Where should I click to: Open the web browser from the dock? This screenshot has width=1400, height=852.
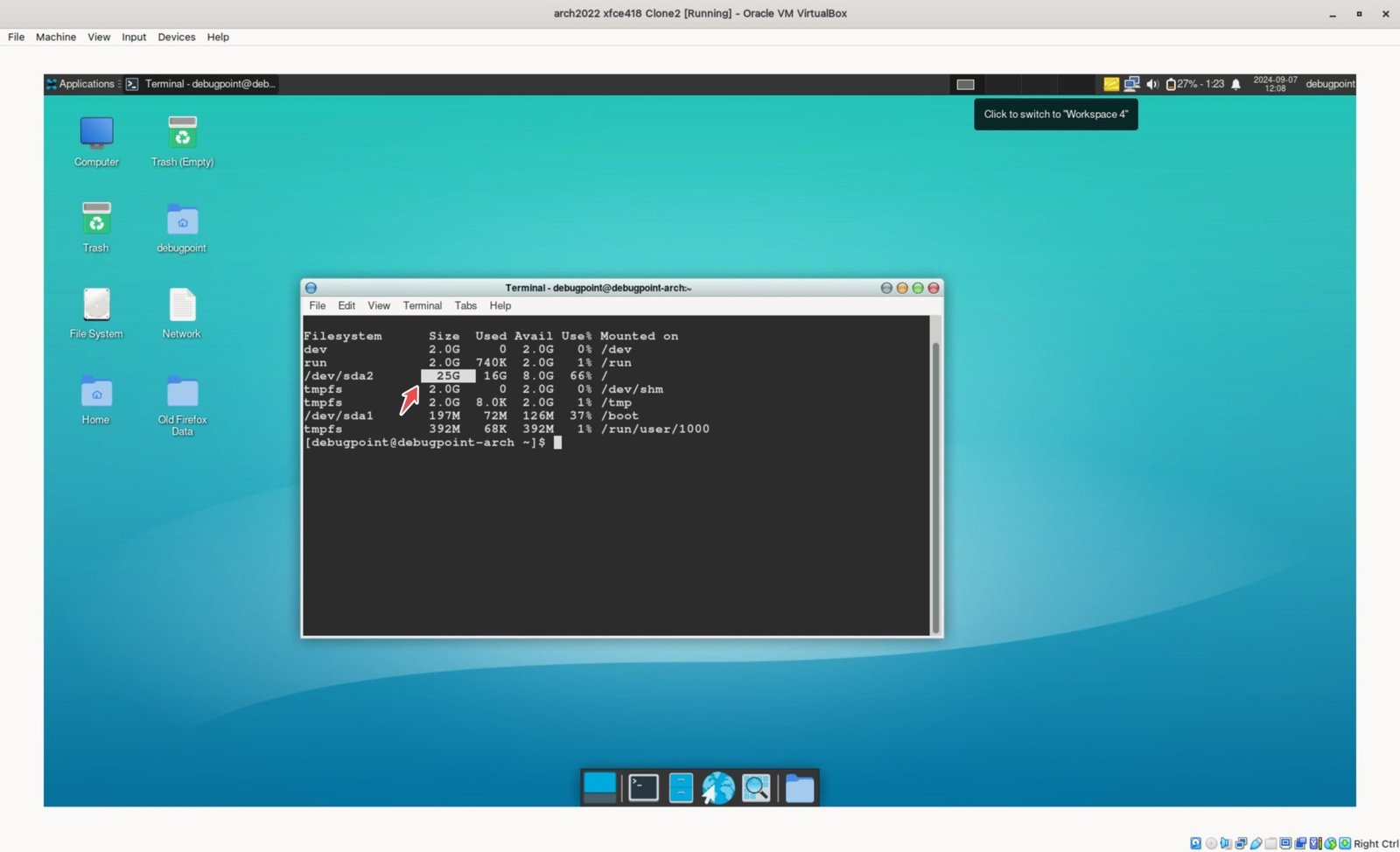click(x=717, y=787)
